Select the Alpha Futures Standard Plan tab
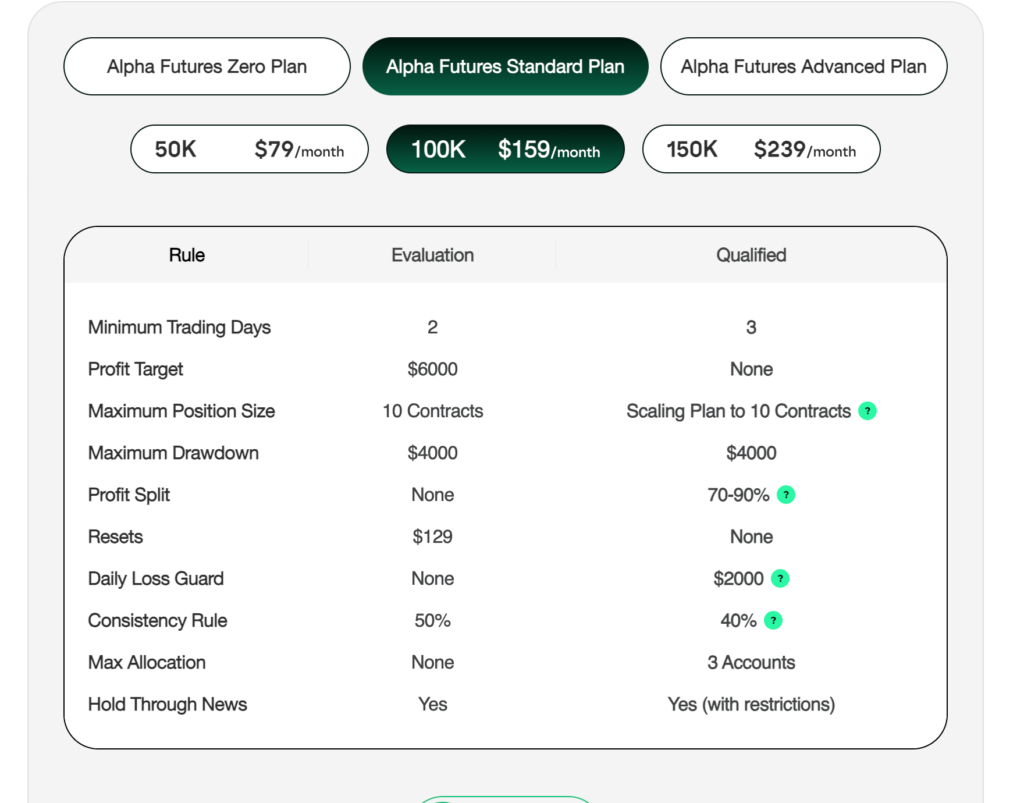The image size is (1024, 803). (x=505, y=67)
